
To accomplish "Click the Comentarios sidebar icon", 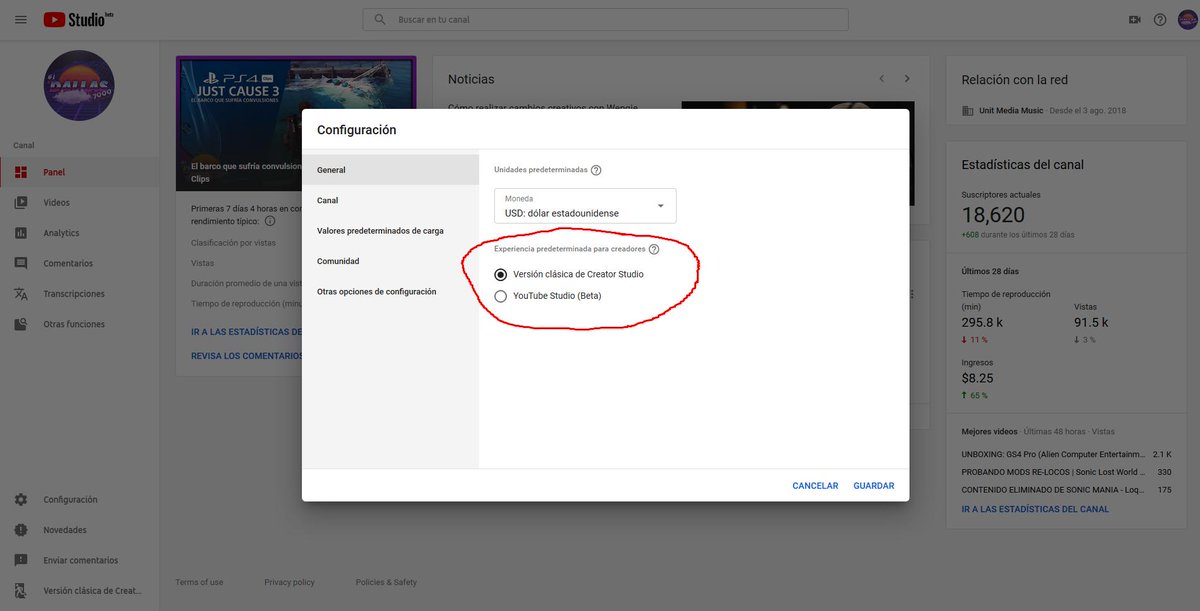I will pyautogui.click(x=21, y=263).
